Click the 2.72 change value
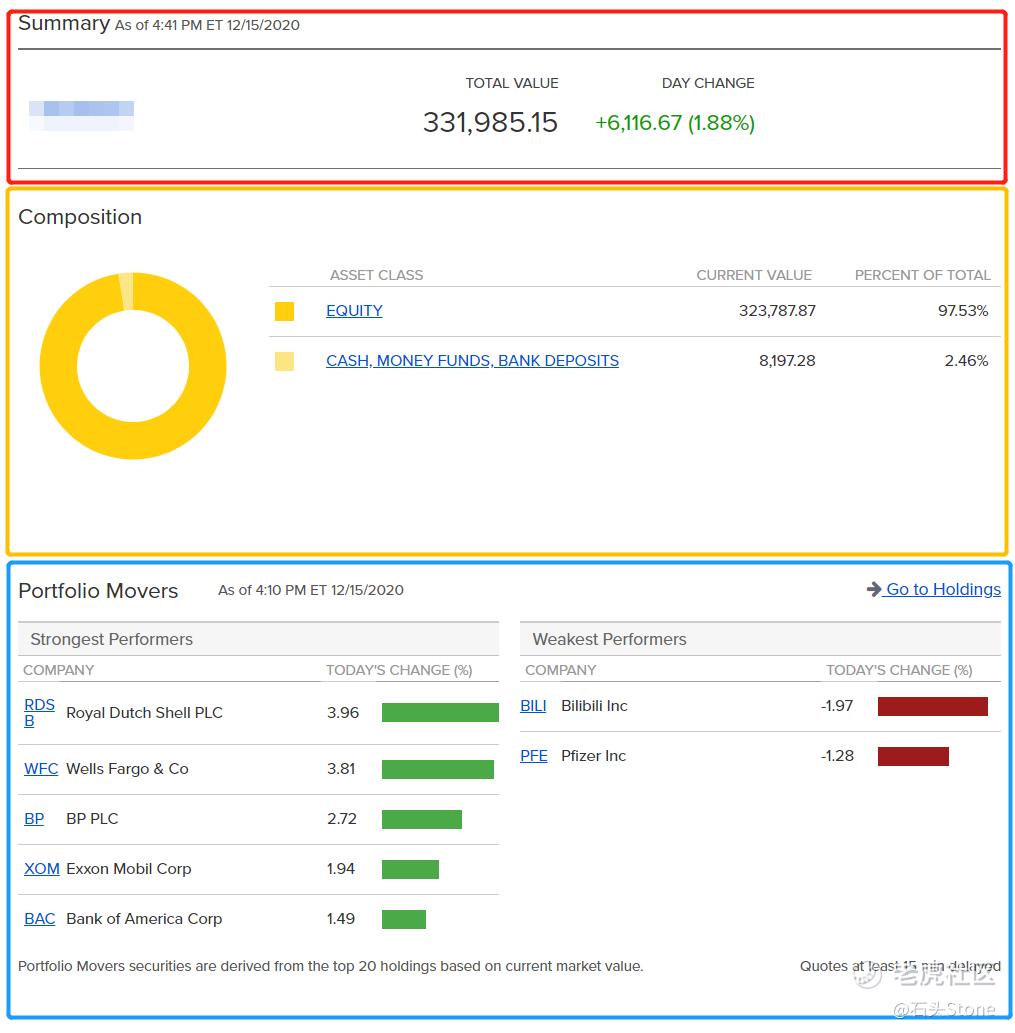The height and width of the screenshot is (1033, 1015). [x=342, y=819]
